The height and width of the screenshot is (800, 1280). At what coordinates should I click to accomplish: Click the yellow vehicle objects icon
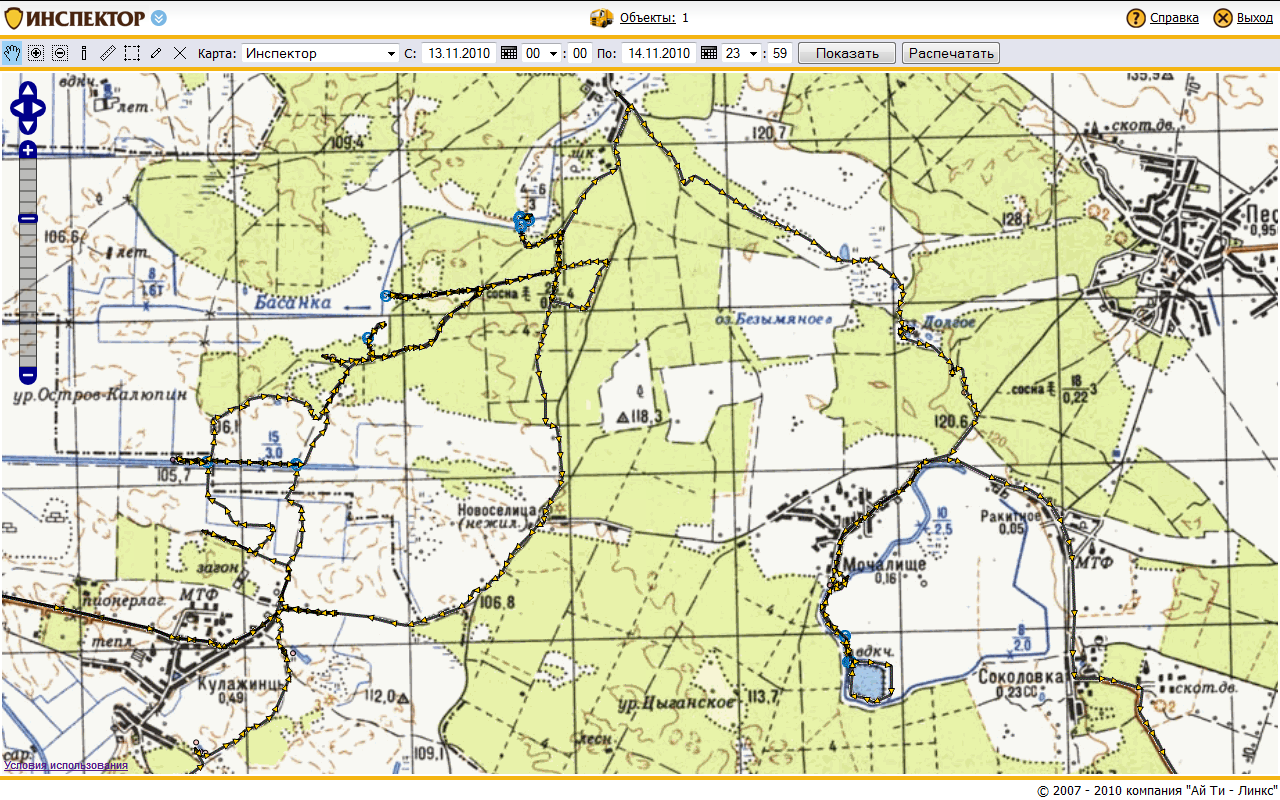click(x=601, y=17)
